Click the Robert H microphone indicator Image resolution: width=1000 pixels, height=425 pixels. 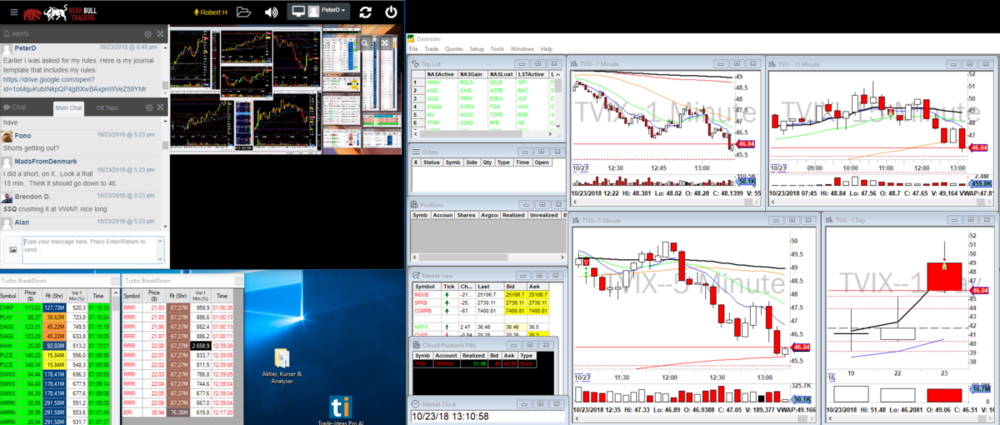[x=209, y=12]
